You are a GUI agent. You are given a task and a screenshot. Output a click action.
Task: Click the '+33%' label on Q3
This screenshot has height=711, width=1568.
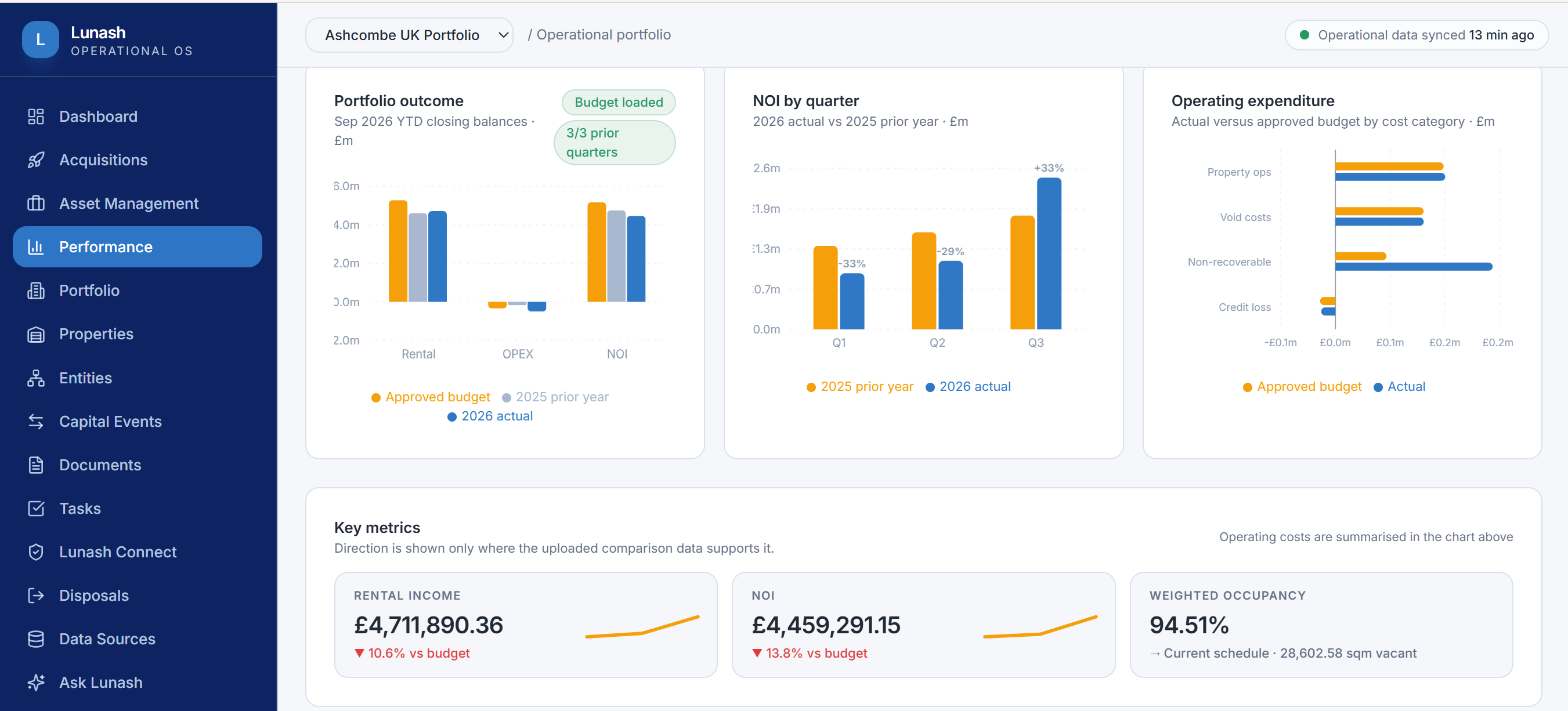pos(1049,168)
